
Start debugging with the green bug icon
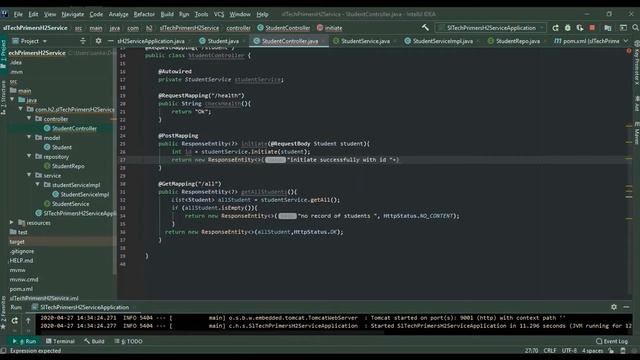568,28
